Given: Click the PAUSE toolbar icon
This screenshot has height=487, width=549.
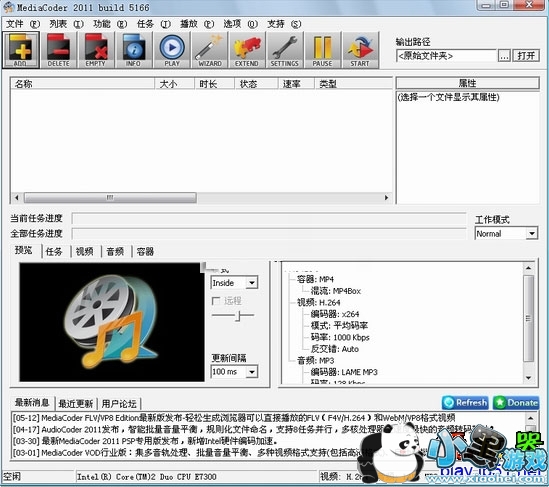Looking at the screenshot, I should [x=322, y=50].
